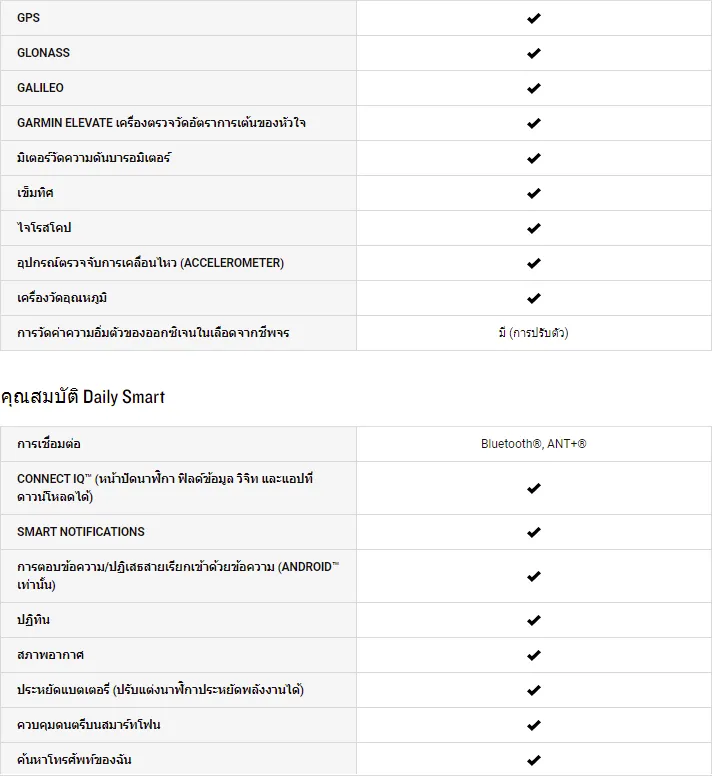Click the Garmin Elevate row checkmark

533,123
